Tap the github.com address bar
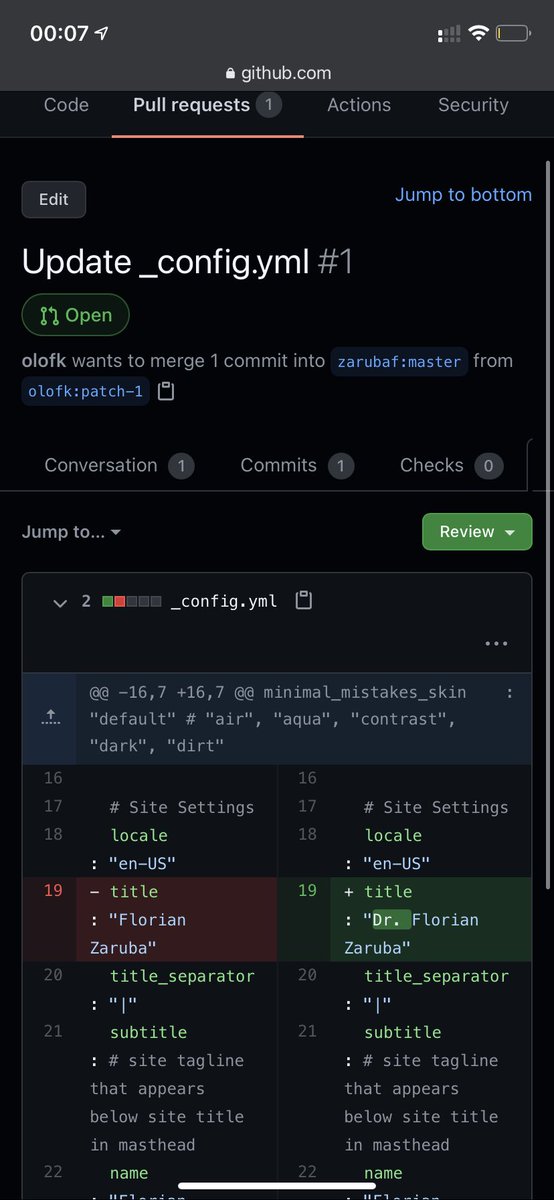The image size is (554, 1200). pyautogui.click(x=277, y=73)
